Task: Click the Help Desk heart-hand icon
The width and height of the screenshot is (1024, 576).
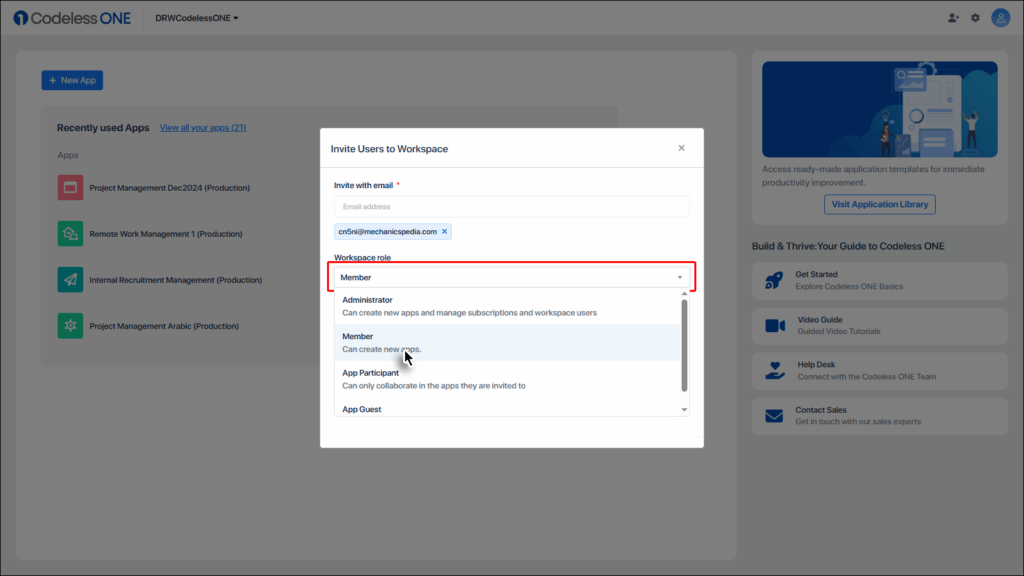Action: pos(775,370)
